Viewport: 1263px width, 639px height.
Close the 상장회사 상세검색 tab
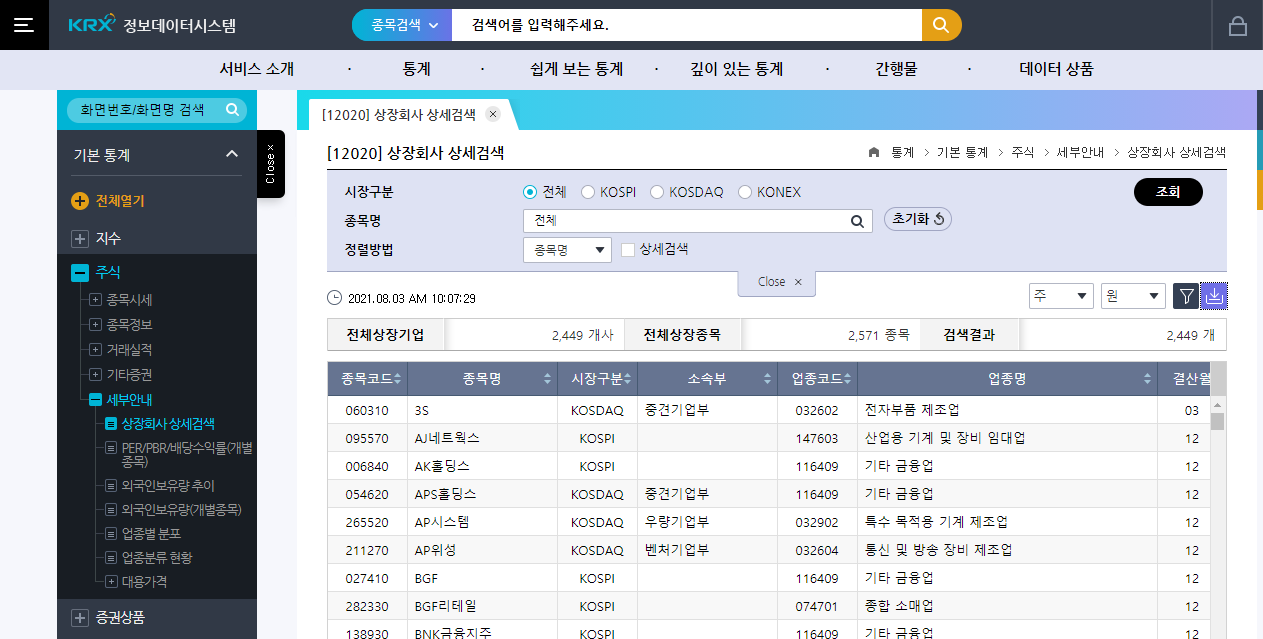[492, 114]
